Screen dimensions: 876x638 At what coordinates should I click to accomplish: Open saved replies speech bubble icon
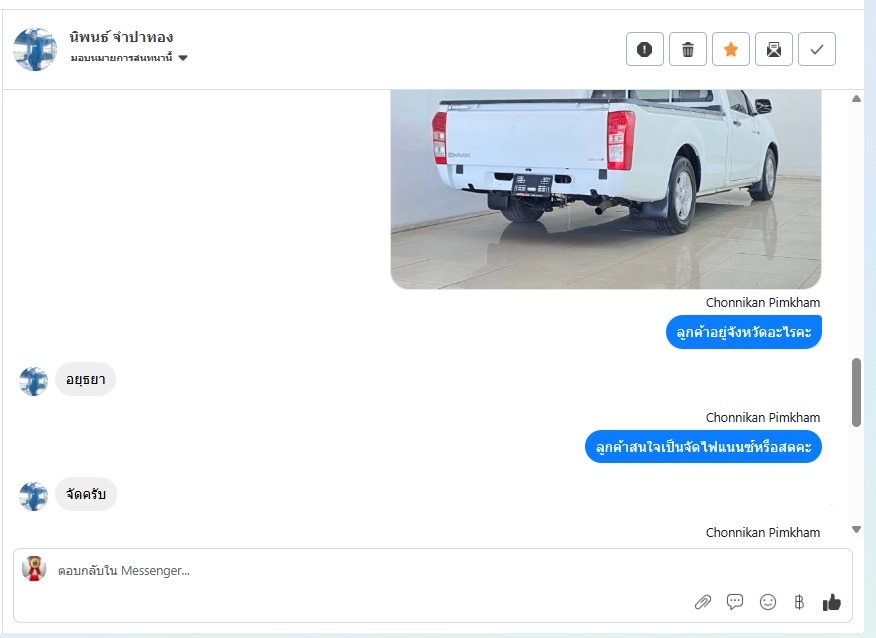pos(735,602)
